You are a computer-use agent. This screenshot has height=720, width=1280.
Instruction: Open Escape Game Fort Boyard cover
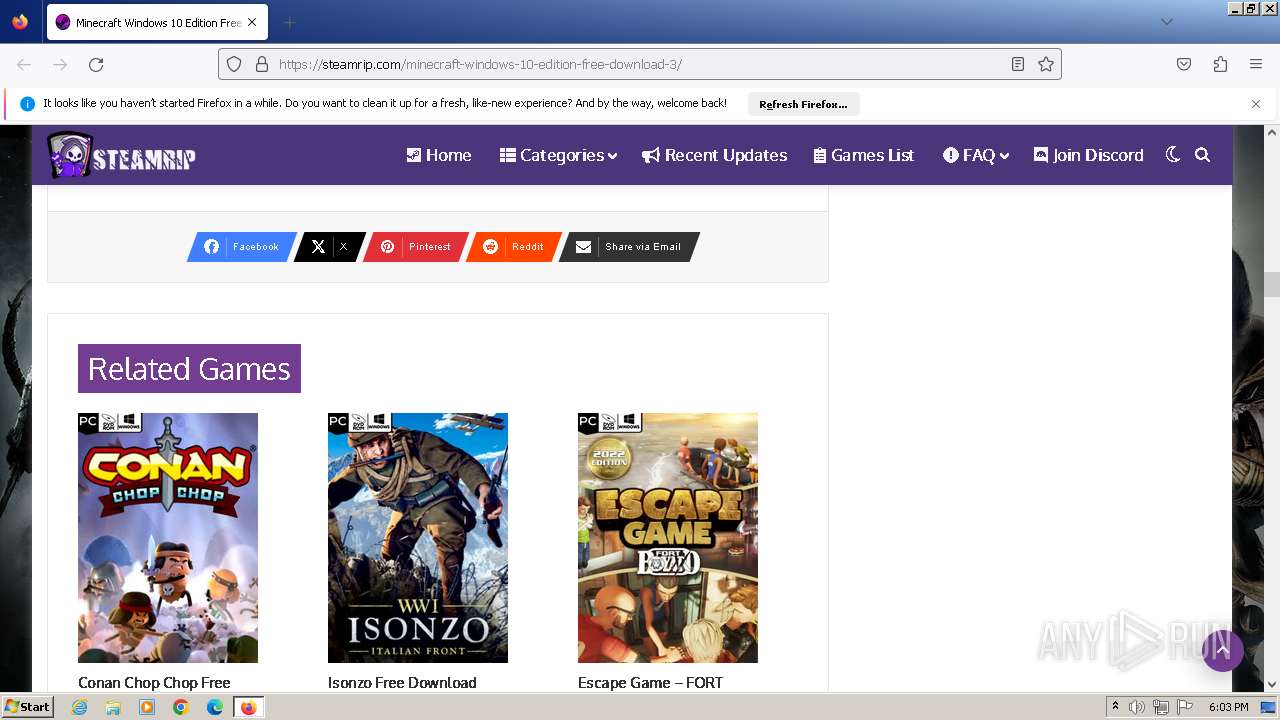668,538
